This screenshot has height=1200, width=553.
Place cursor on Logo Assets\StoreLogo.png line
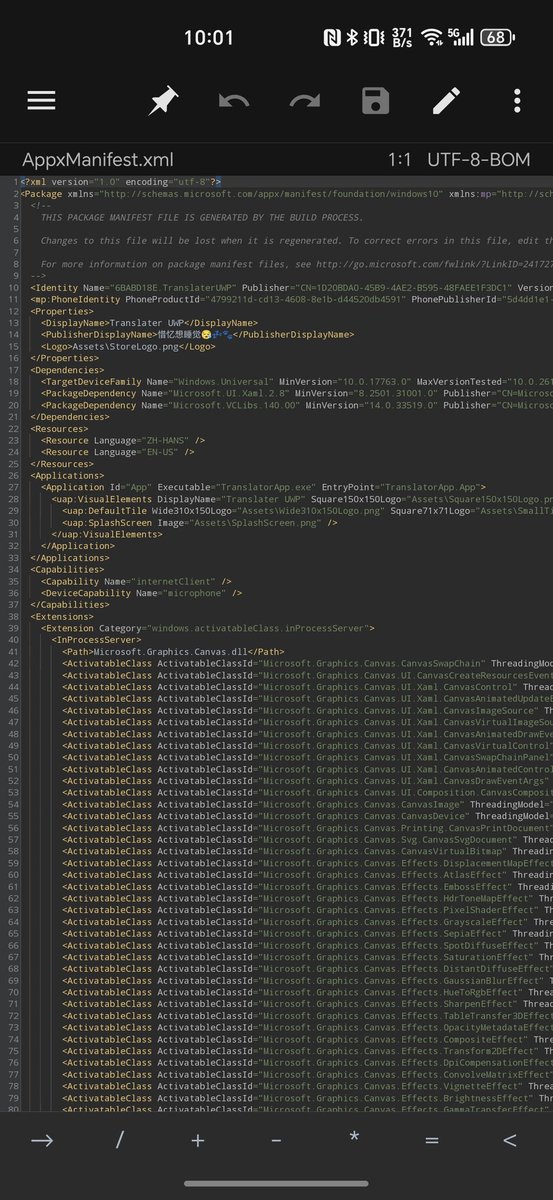(129, 347)
